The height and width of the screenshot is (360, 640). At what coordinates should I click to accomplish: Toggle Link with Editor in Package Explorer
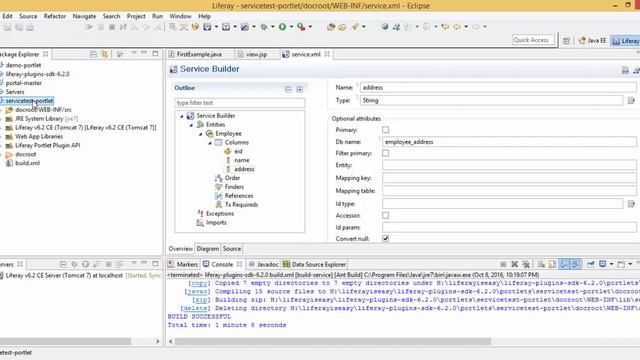point(105,54)
